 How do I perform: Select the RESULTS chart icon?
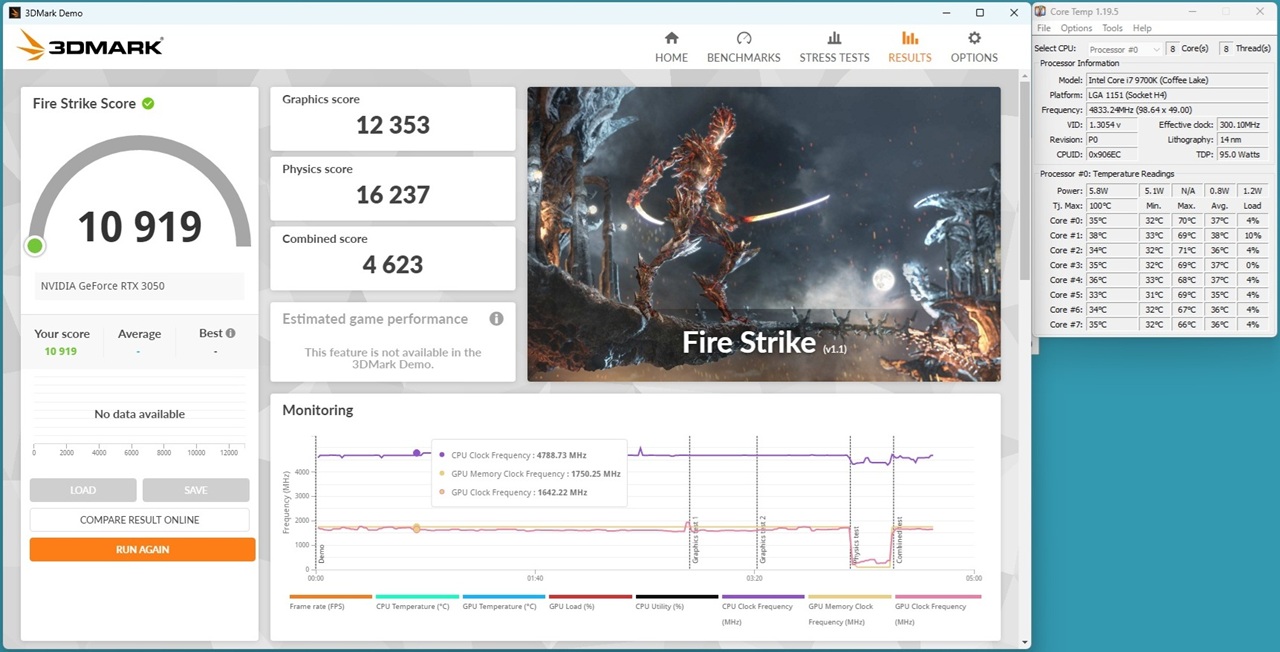pyautogui.click(x=909, y=38)
